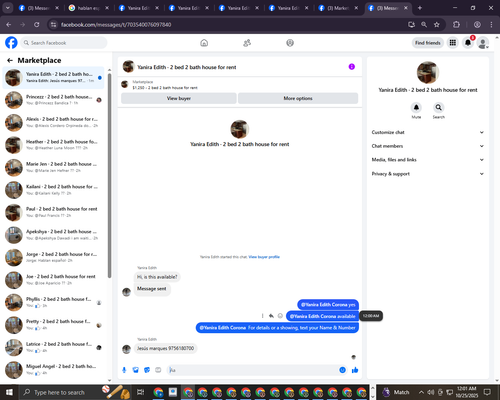Screen dimensions: 500x400
Task: Click the More options button
Action: pos(298,98)
